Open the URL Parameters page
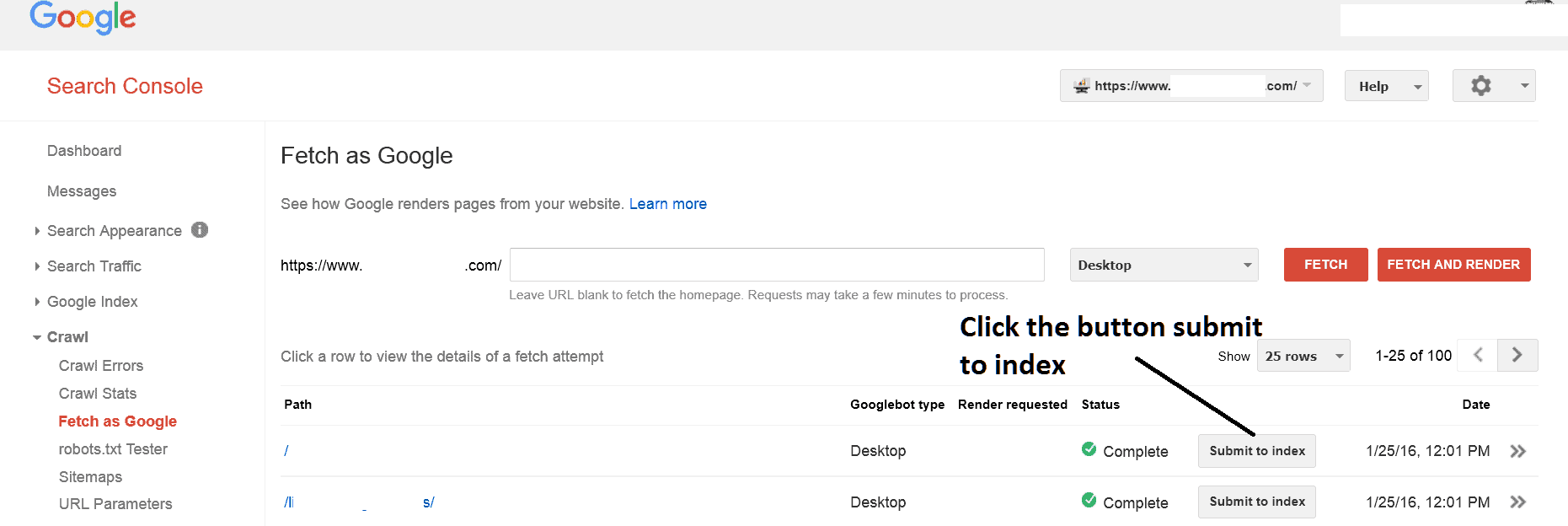 (x=115, y=504)
